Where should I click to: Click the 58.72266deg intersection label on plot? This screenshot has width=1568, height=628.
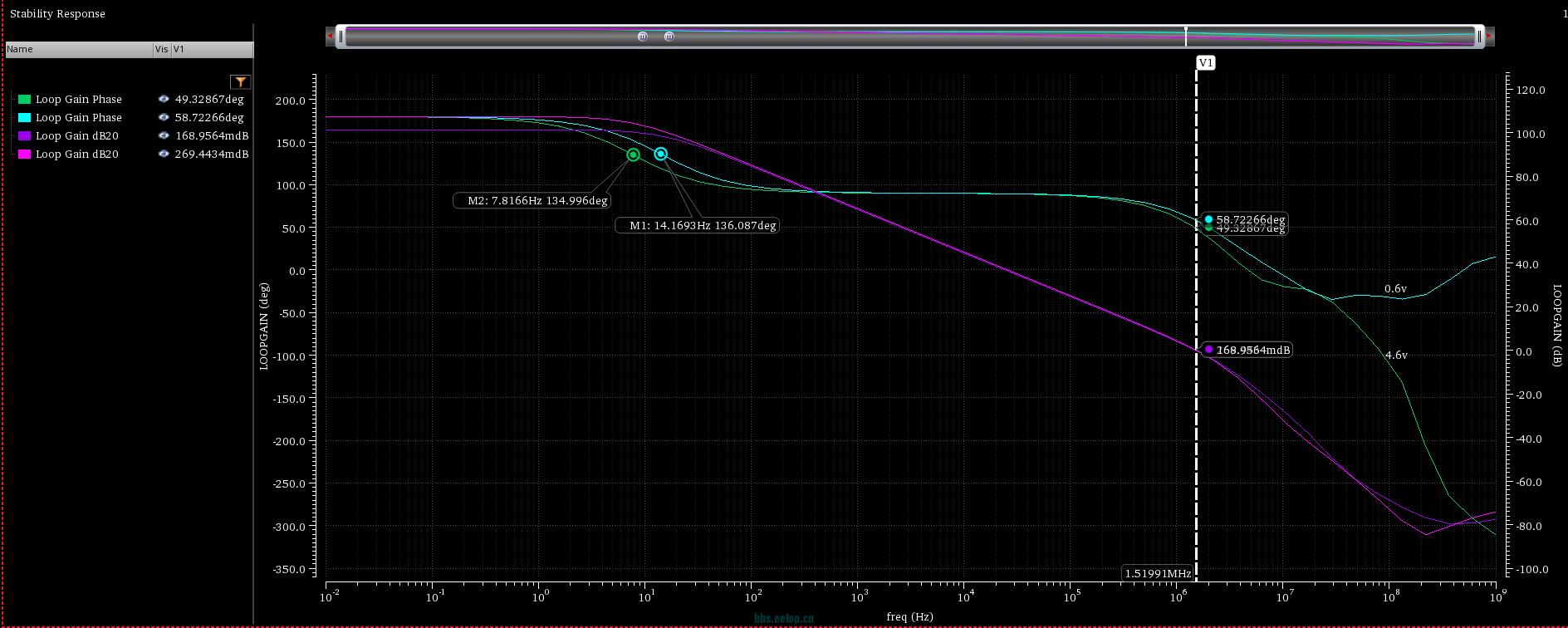[1251, 219]
